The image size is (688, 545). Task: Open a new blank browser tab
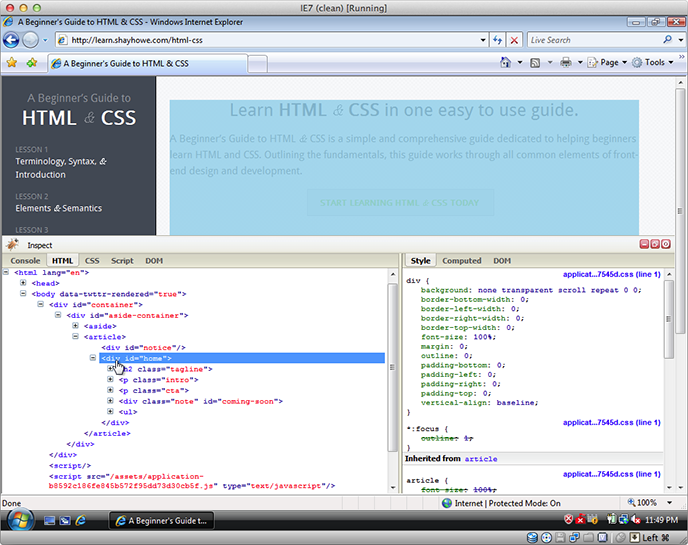(x=258, y=64)
